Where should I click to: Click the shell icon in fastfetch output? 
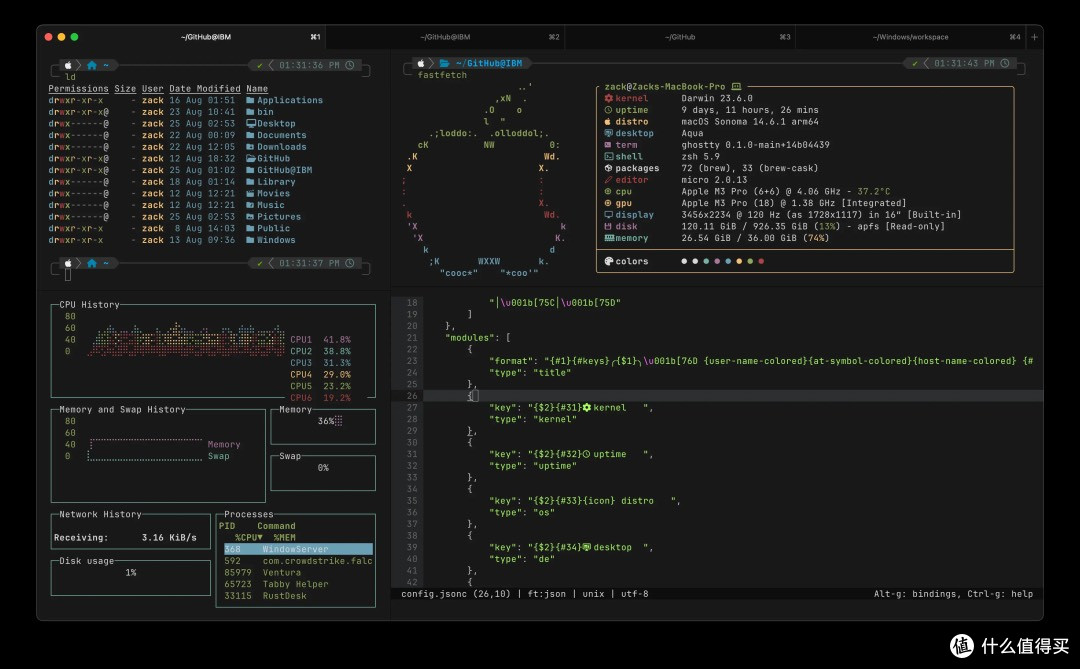point(608,157)
